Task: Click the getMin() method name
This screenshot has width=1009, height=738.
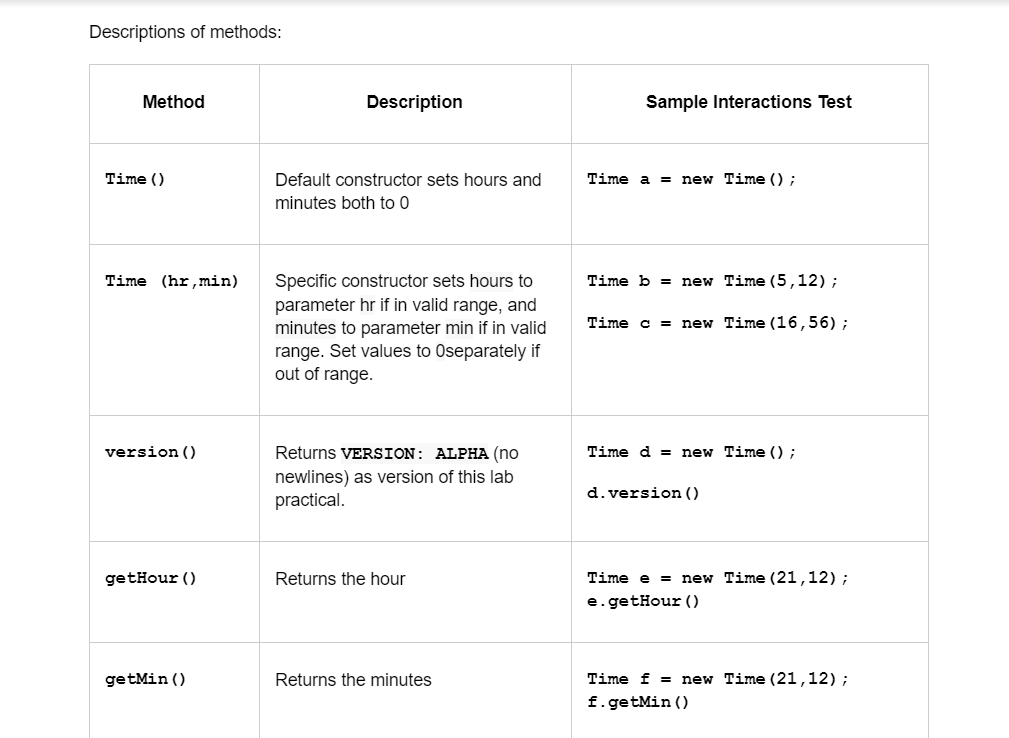Action: 145,680
